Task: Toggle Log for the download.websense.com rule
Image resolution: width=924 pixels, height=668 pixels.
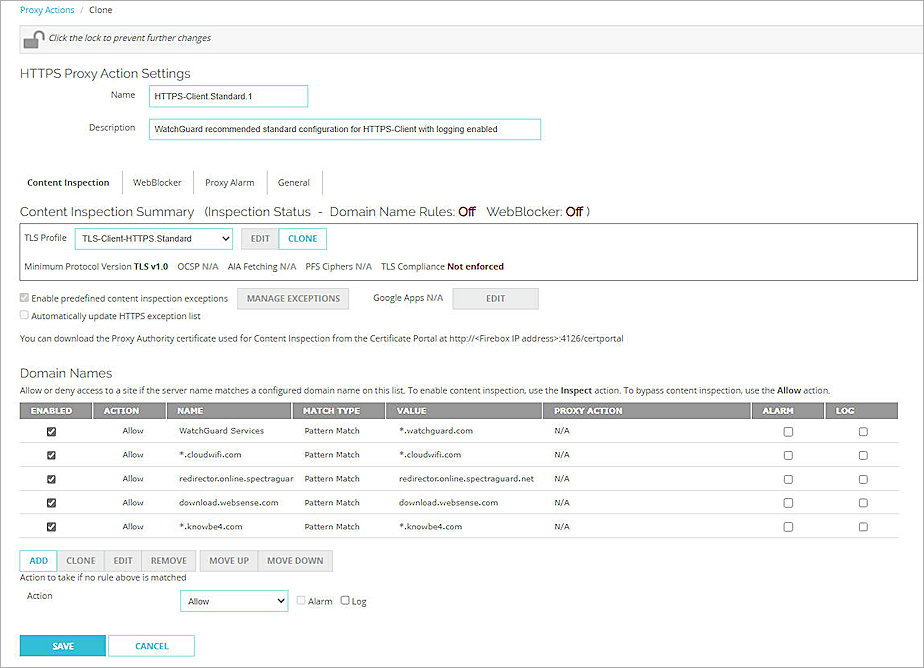Action: [863, 503]
